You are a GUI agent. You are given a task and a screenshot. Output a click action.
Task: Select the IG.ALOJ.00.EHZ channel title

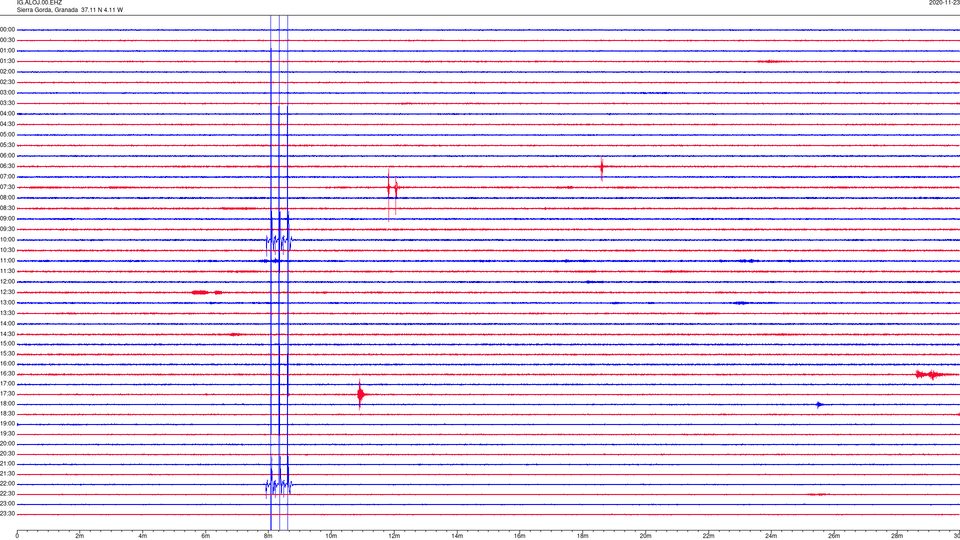[39, 3]
